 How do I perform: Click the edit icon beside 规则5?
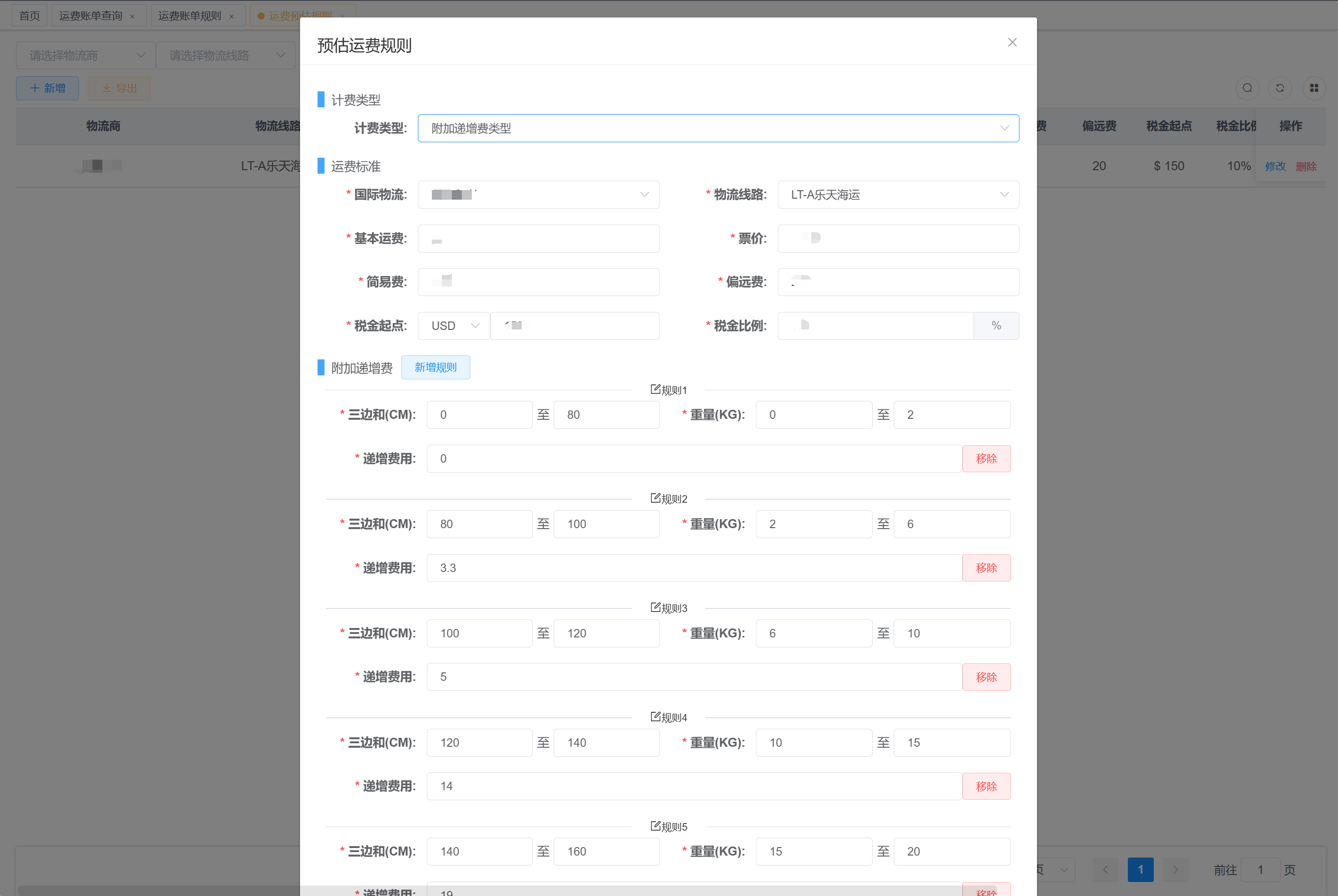click(x=655, y=826)
